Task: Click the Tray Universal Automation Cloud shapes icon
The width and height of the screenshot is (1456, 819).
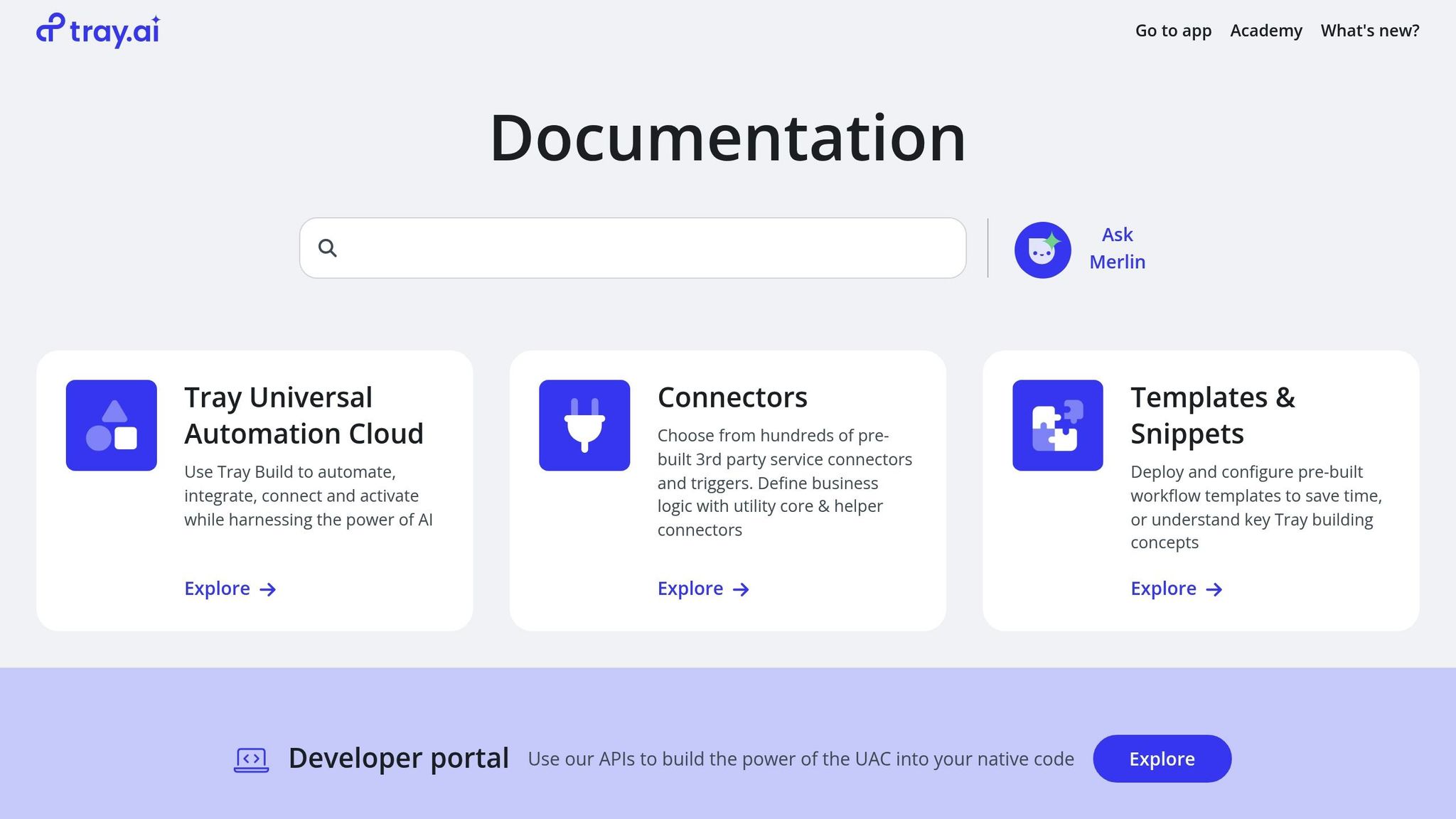Action: pyautogui.click(x=111, y=425)
